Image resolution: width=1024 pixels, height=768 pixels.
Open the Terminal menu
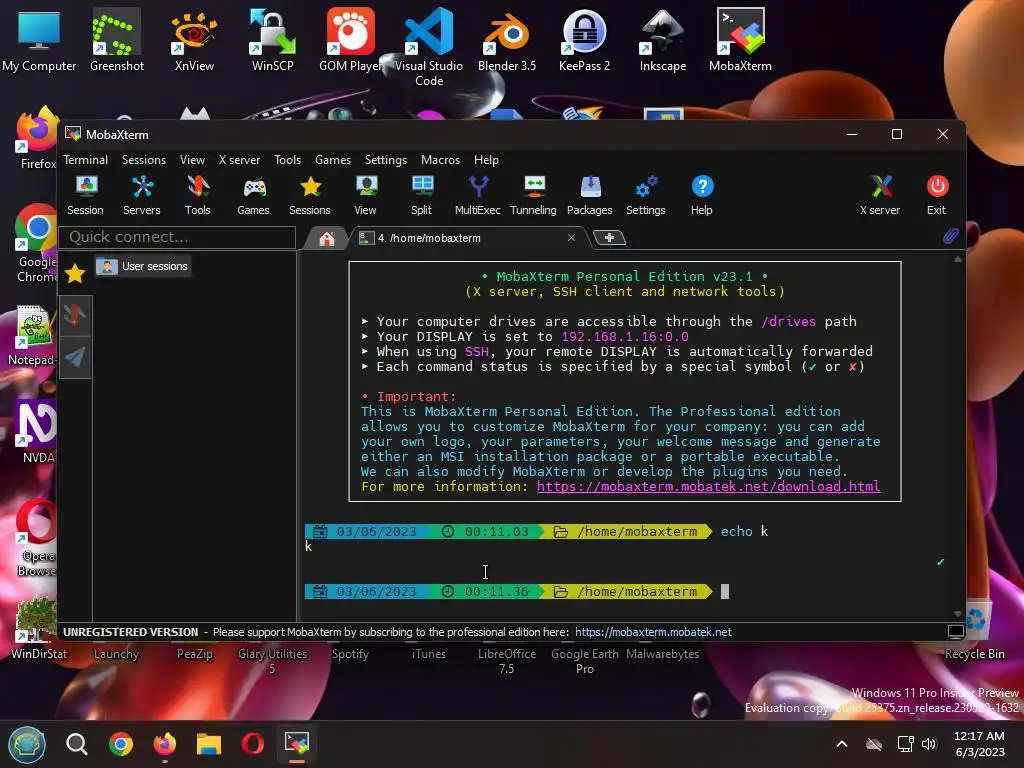point(86,160)
